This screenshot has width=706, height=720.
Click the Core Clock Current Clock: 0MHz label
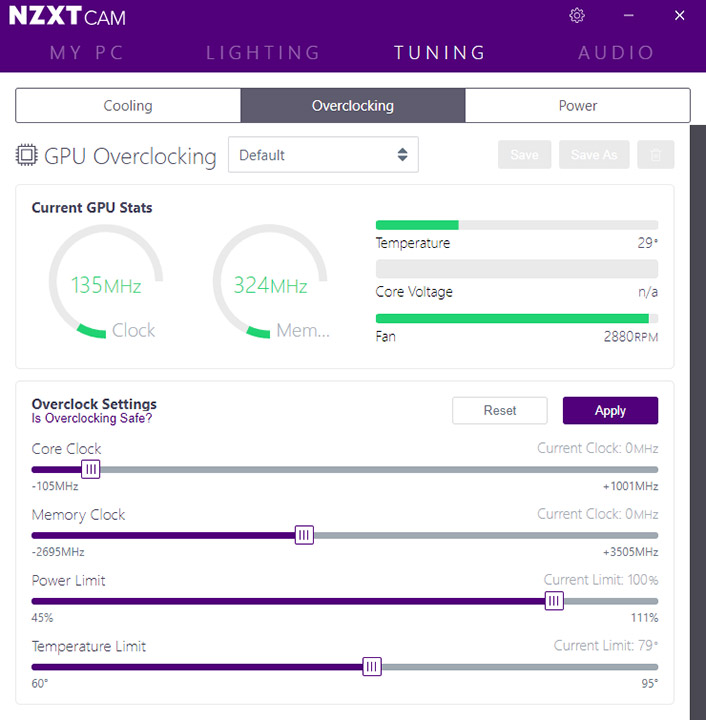pos(598,448)
